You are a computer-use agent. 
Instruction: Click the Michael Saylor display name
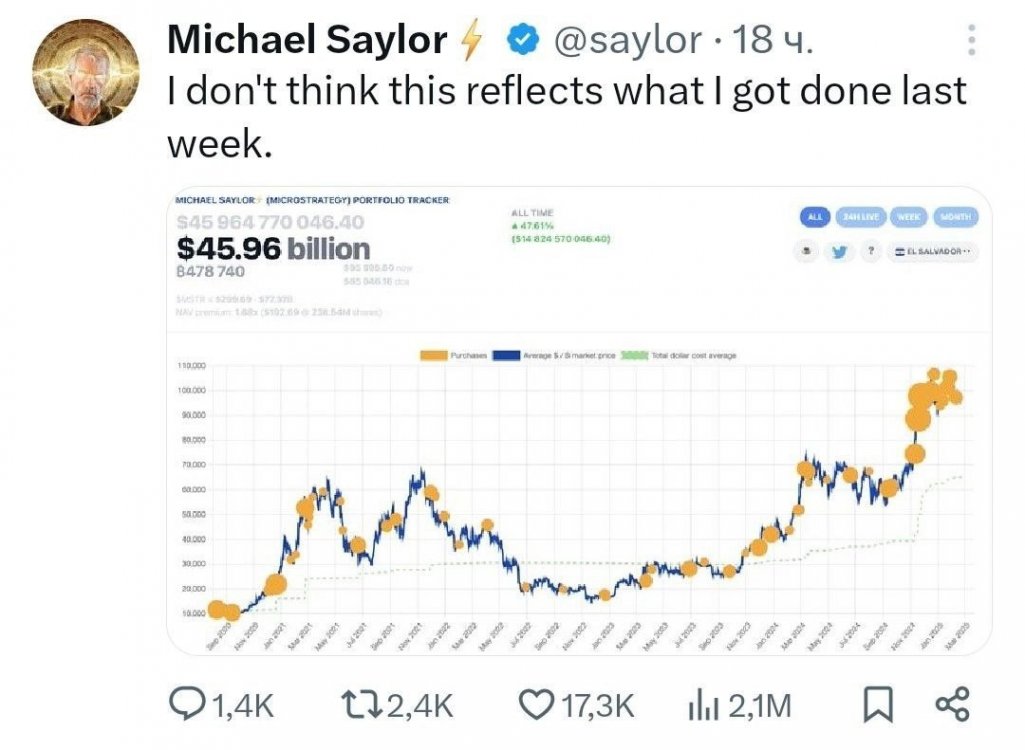(x=307, y=40)
